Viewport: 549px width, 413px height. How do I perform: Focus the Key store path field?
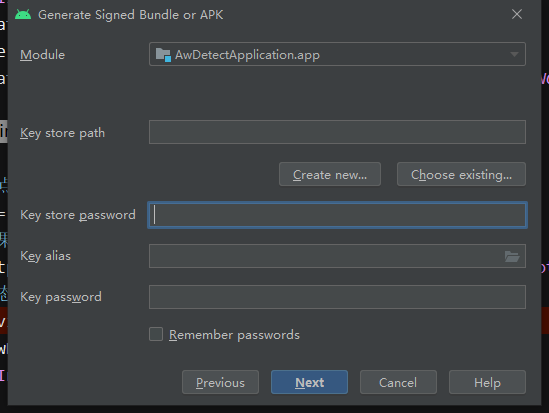(x=337, y=132)
